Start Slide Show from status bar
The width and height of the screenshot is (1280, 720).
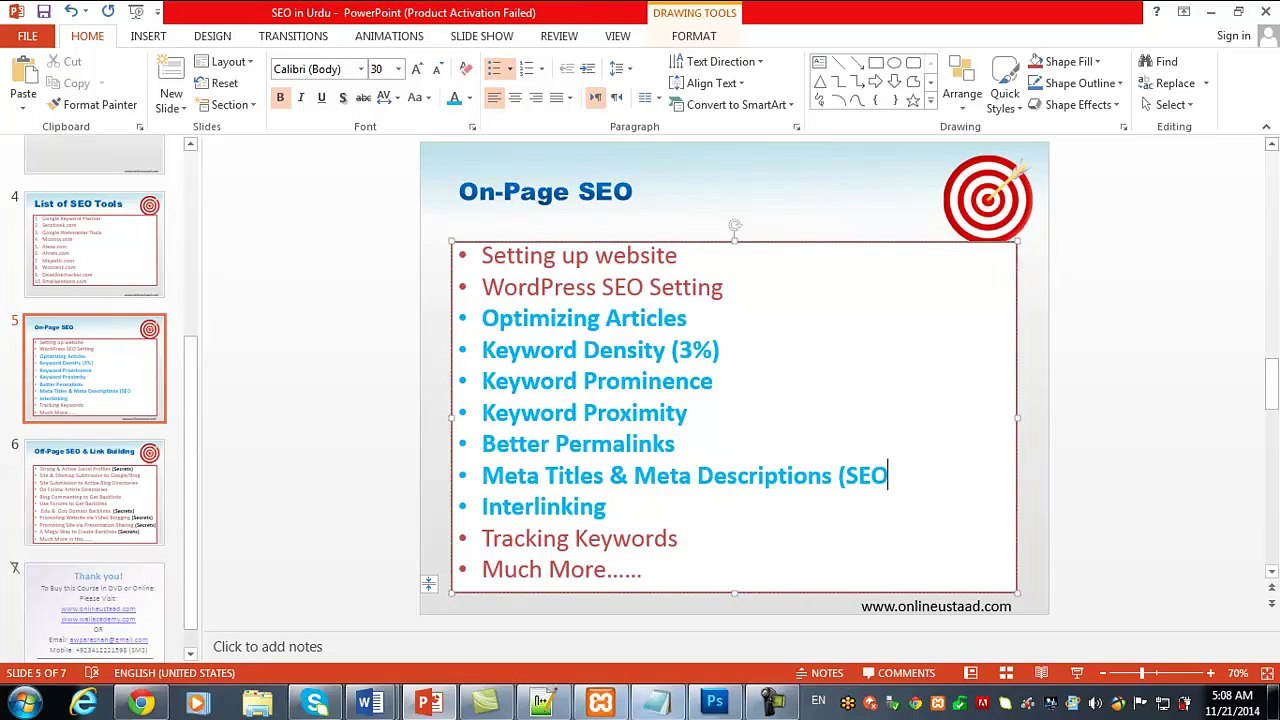click(x=1077, y=673)
